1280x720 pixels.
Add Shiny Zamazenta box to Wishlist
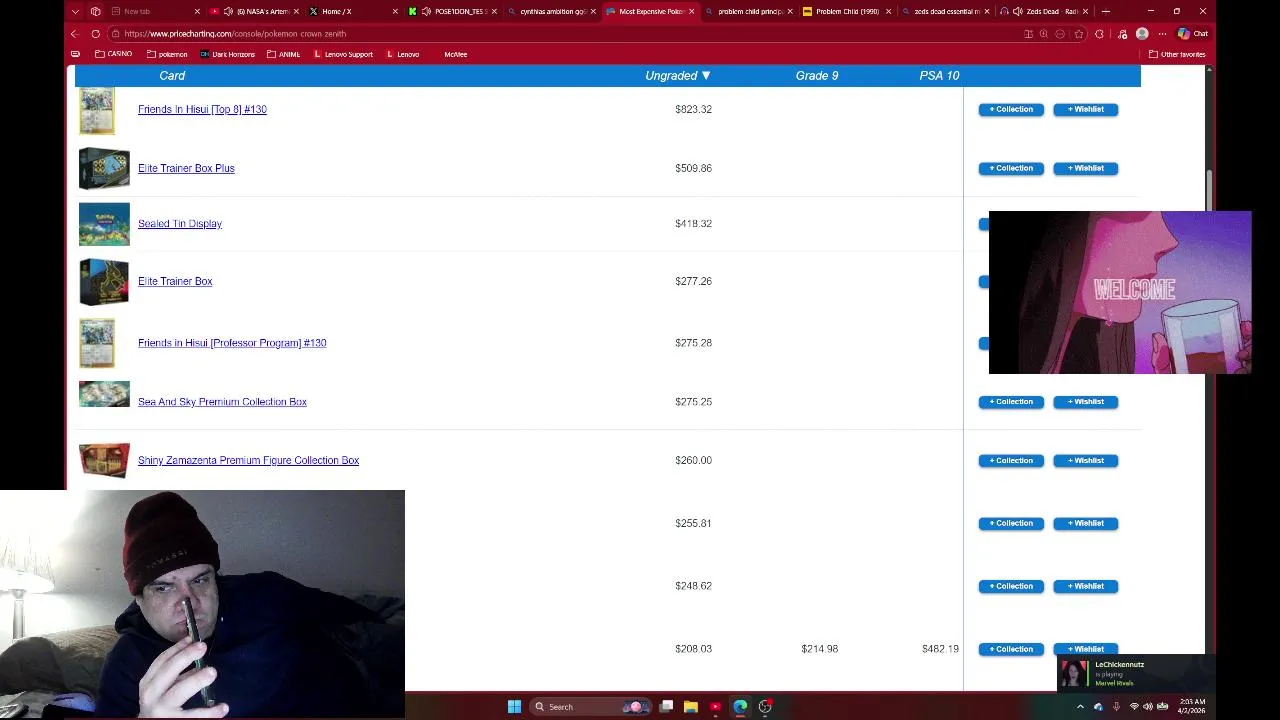[x=1086, y=461]
